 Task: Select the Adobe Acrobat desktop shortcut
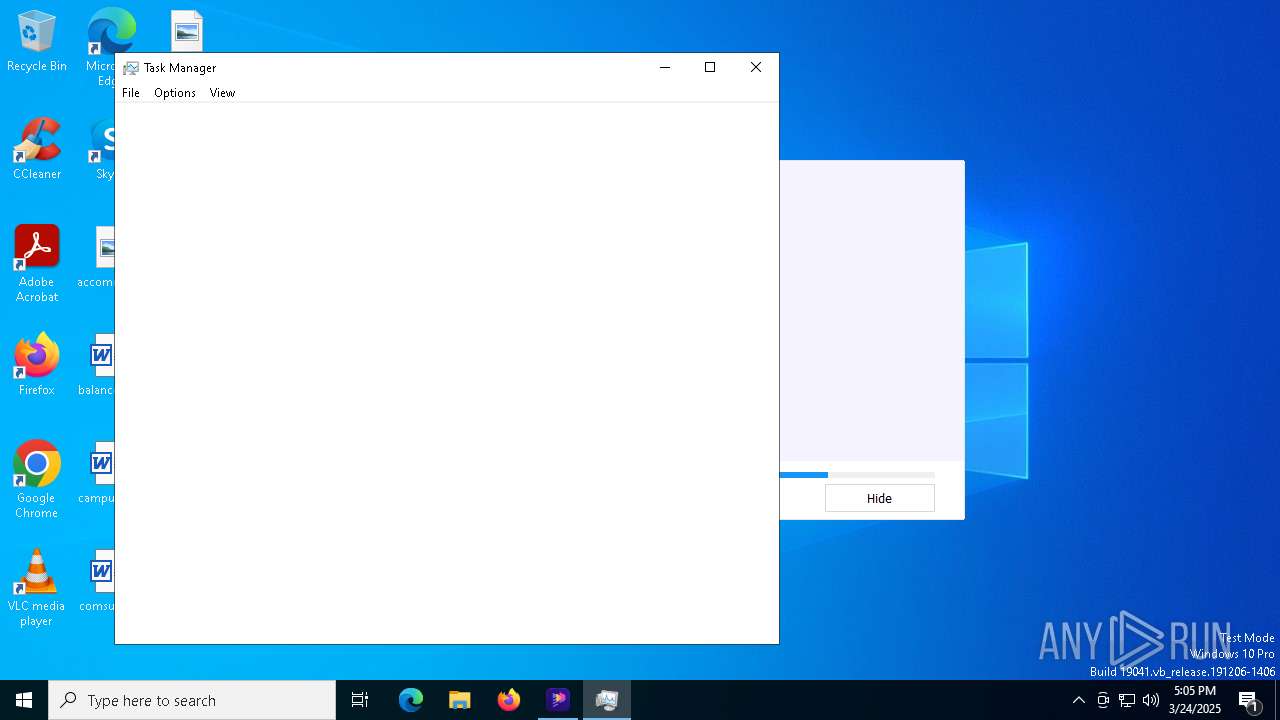tap(37, 264)
